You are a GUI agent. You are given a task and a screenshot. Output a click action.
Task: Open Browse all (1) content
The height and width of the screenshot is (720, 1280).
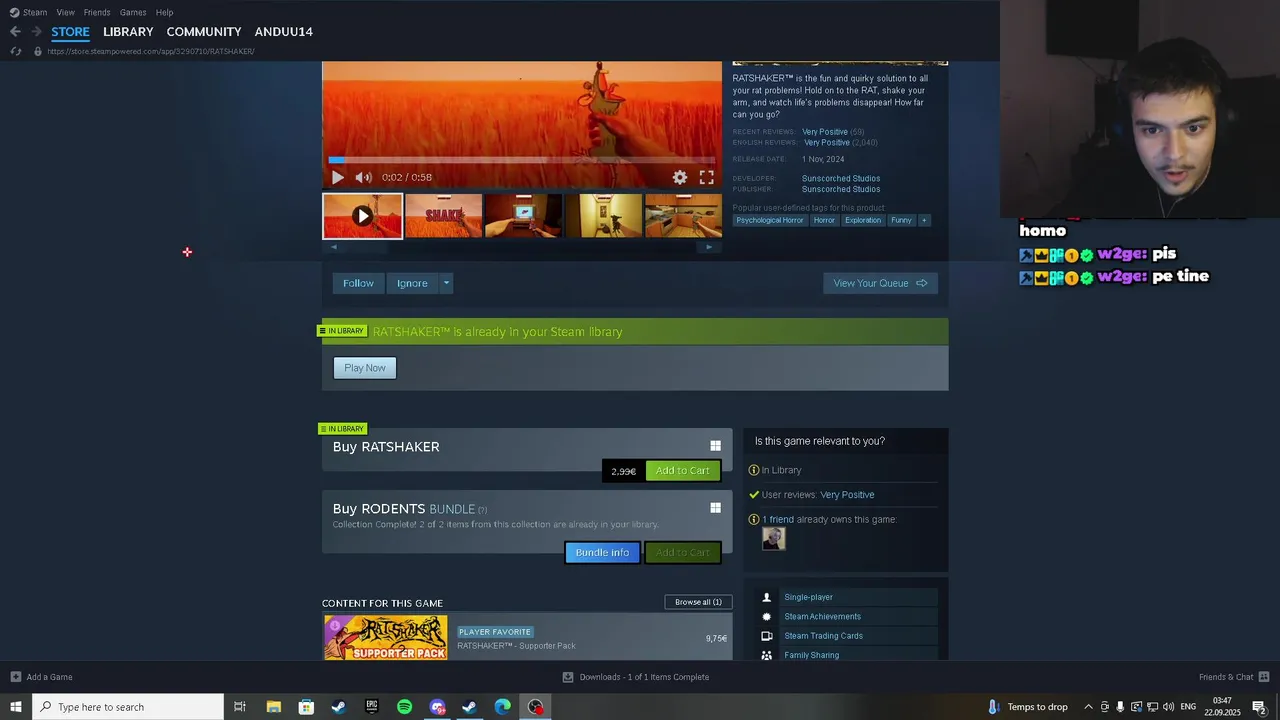pos(698,602)
